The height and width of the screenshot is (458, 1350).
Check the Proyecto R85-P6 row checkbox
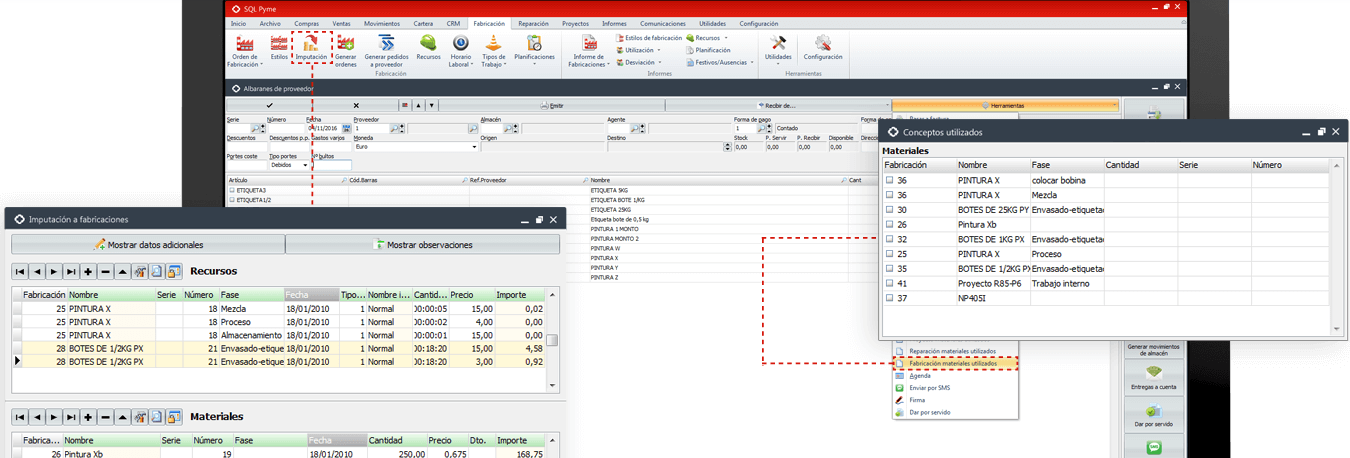coord(889,284)
